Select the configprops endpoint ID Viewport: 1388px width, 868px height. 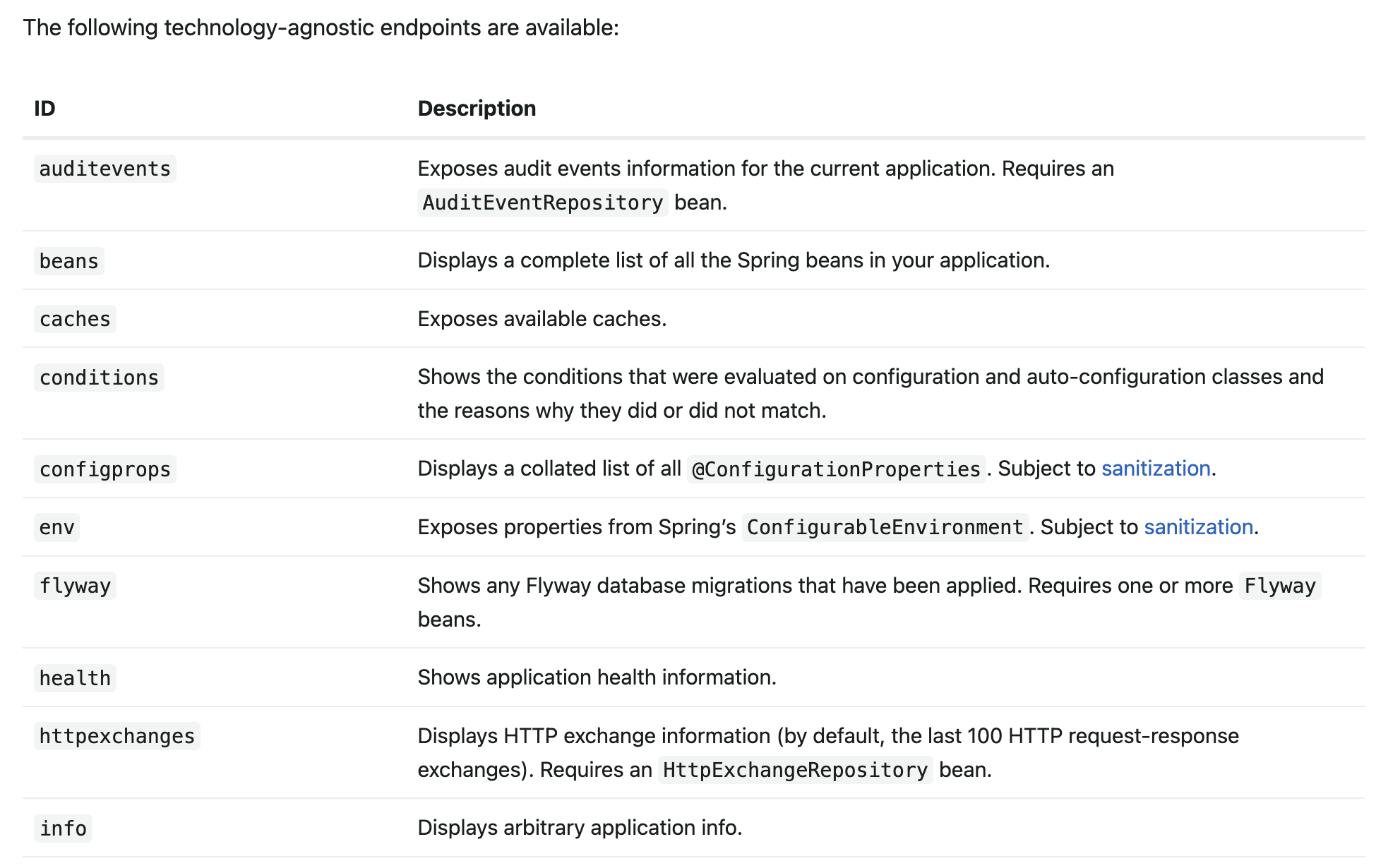pos(104,469)
